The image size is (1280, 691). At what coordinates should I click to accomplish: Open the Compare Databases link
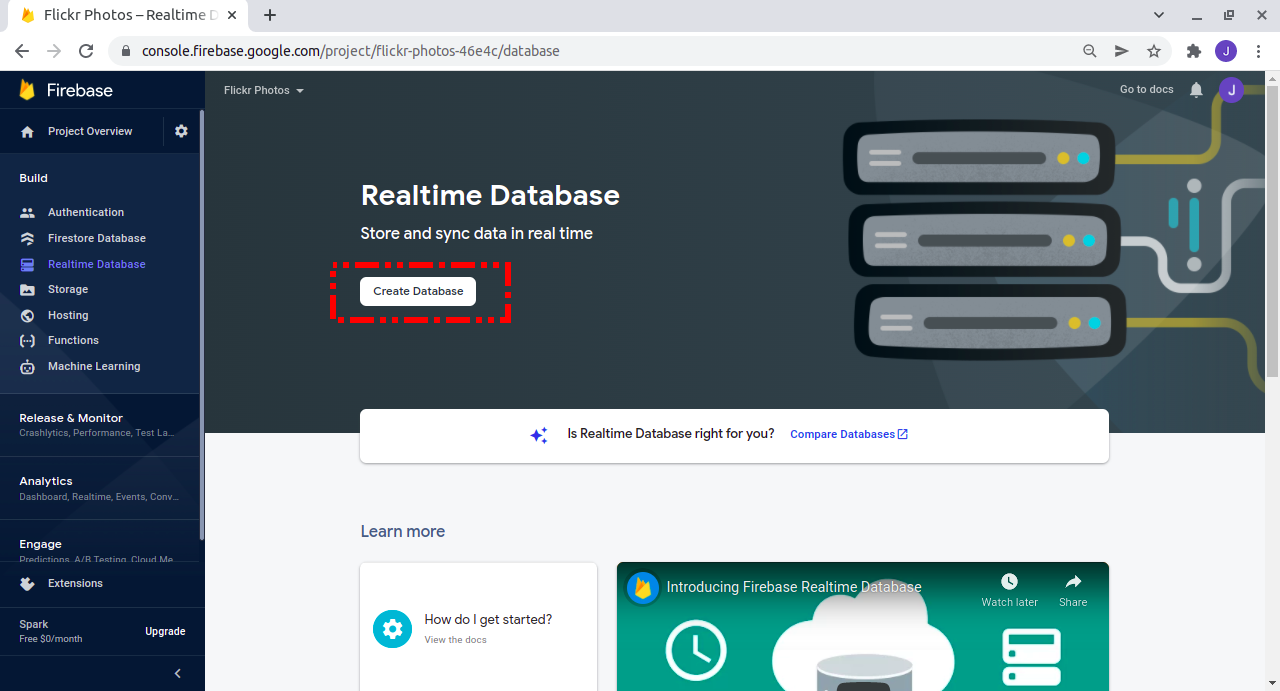[849, 434]
